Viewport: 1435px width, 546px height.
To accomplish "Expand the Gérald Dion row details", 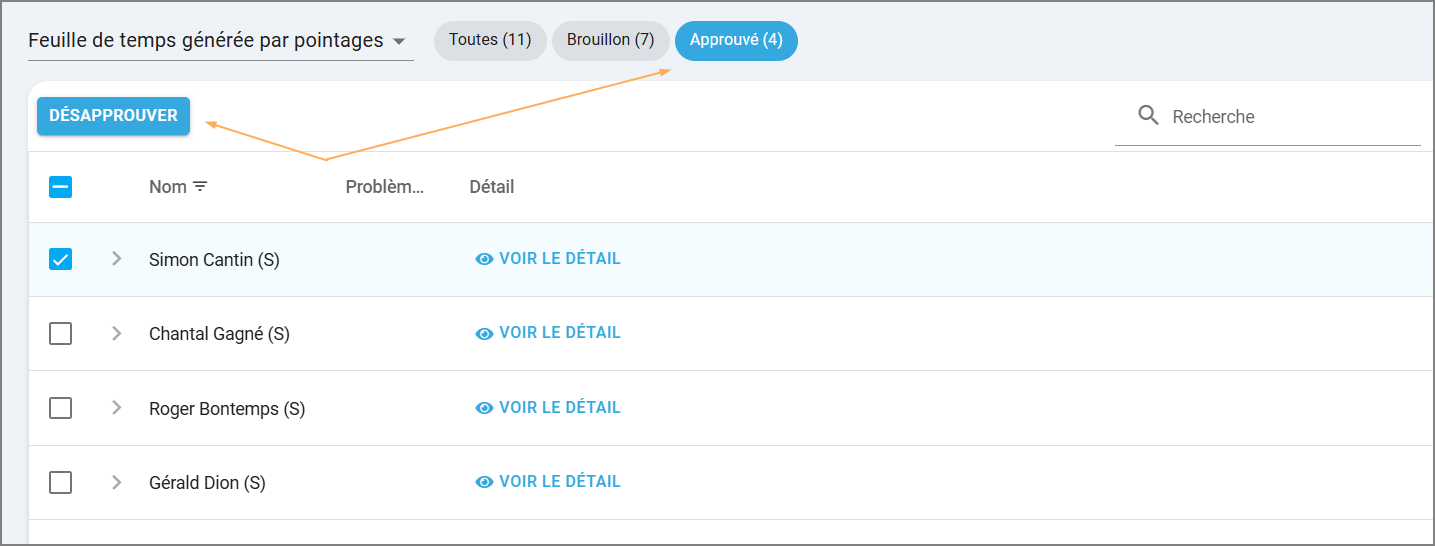I will (x=116, y=482).
